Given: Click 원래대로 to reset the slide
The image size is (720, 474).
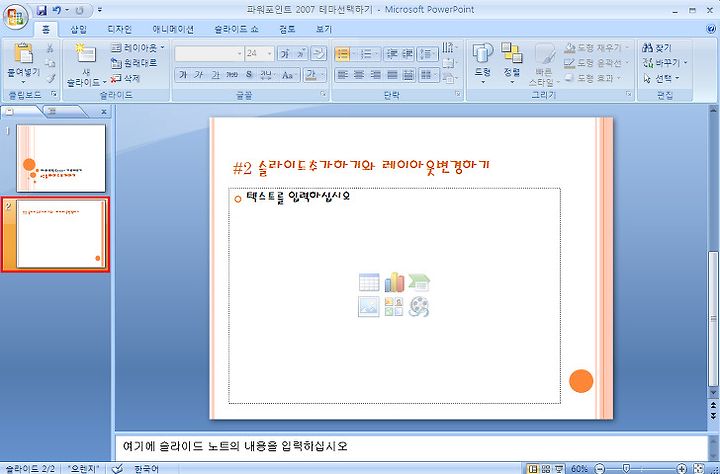Looking at the screenshot, I should click(x=134, y=63).
